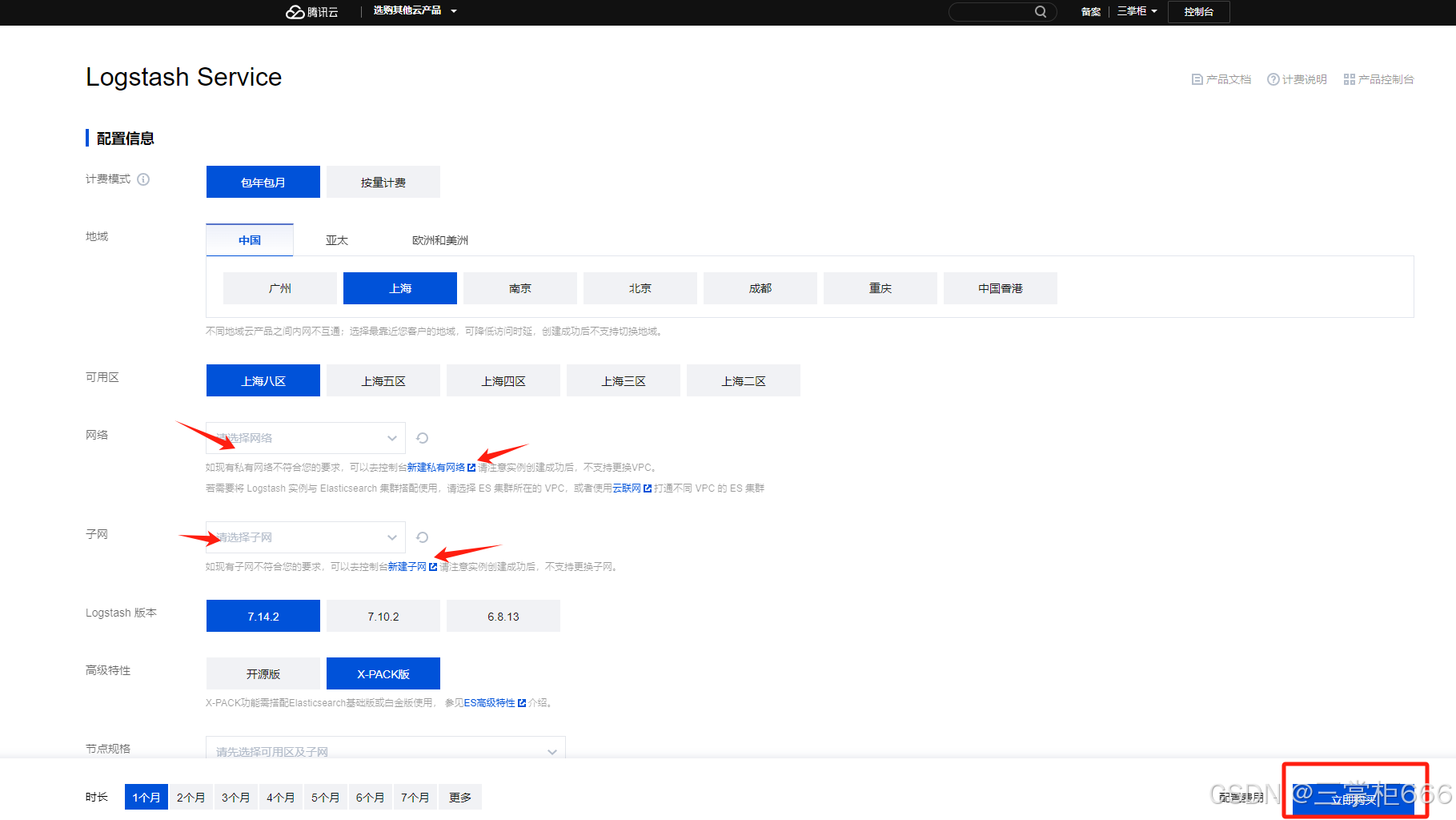Select 按量计费 billing mode
Screen dimensions: 1456x820
383,182
